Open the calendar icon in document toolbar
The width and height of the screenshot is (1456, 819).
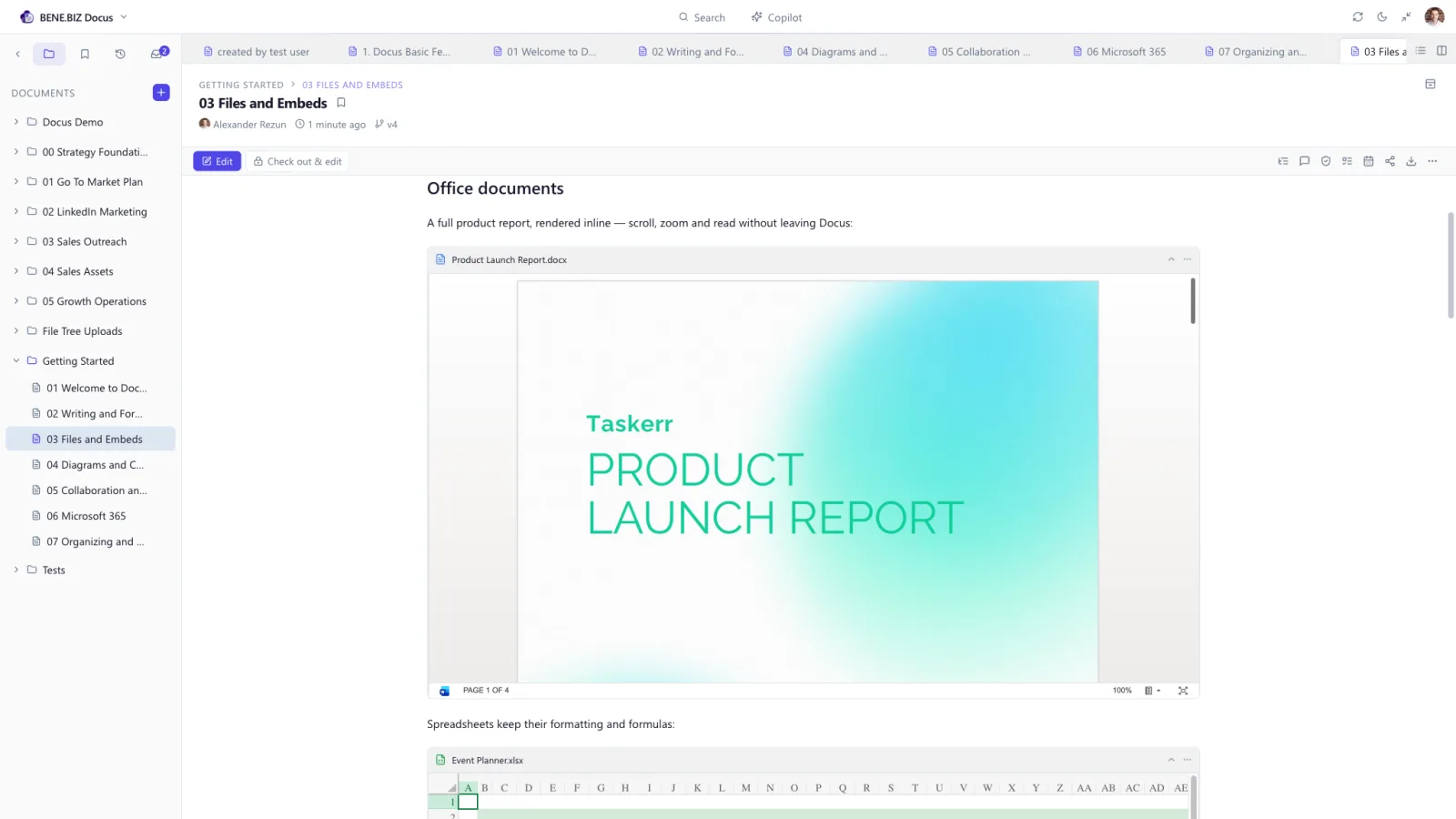(1369, 161)
